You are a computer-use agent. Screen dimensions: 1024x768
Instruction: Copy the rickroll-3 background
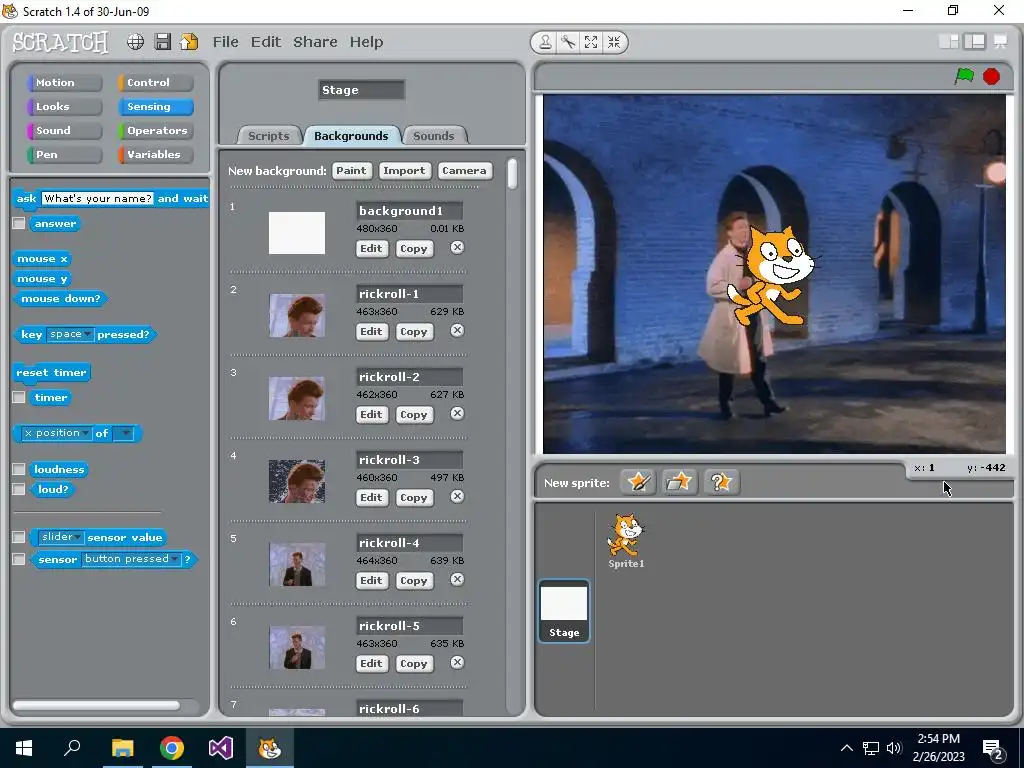point(413,497)
